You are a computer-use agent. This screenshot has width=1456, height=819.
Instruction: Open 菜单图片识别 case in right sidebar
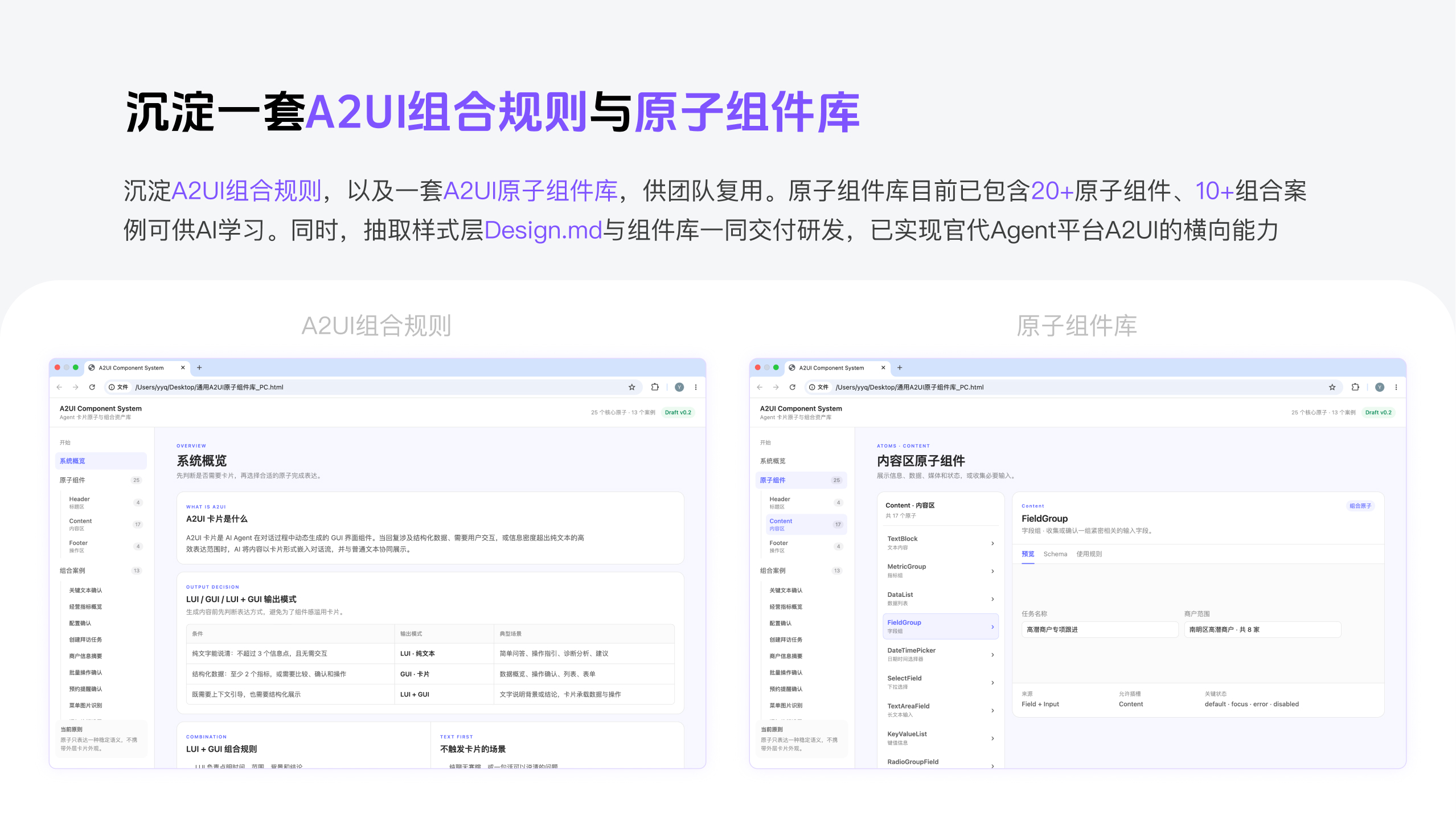[x=786, y=706]
